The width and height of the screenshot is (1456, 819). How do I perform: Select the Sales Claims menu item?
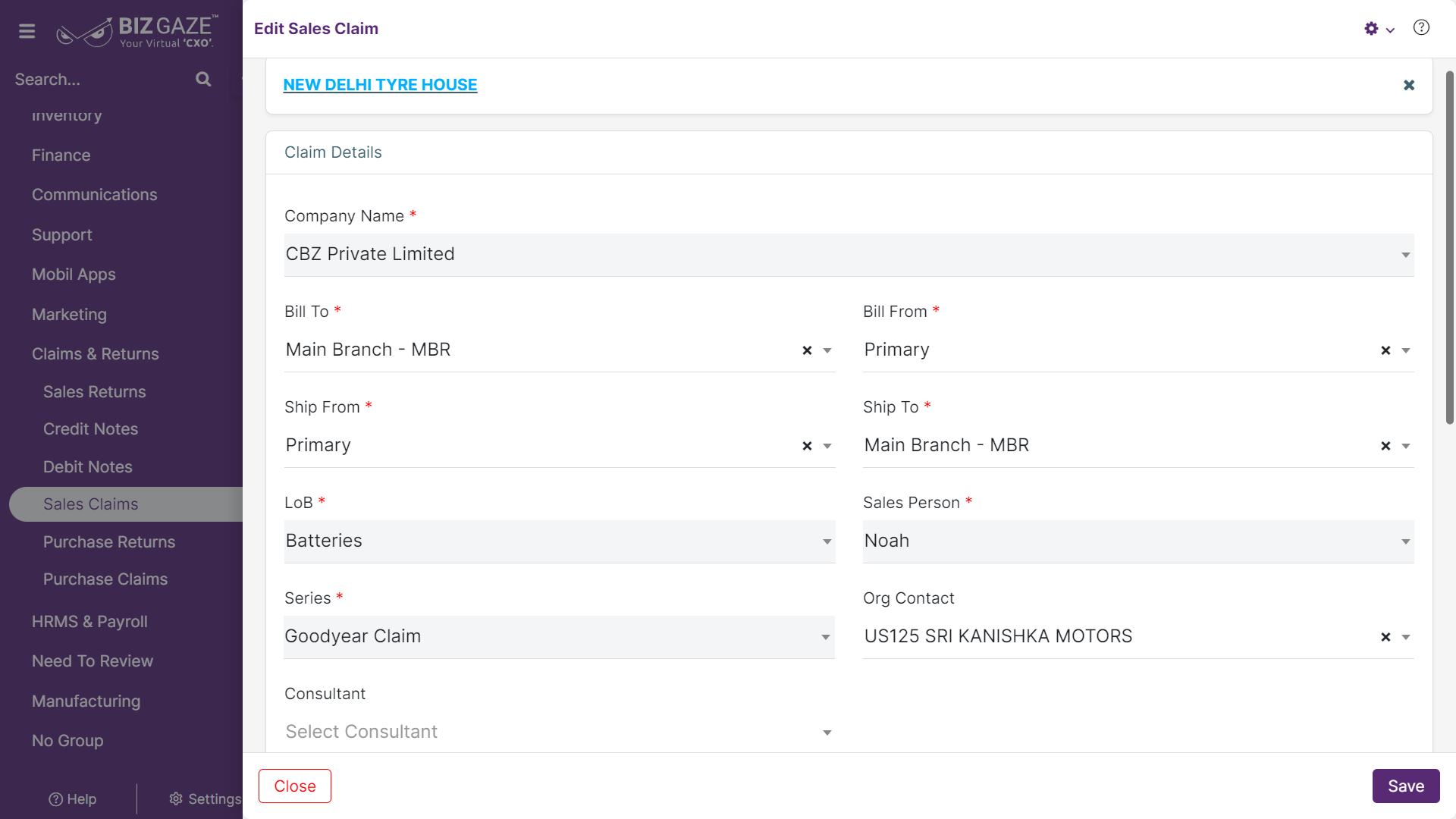click(126, 504)
